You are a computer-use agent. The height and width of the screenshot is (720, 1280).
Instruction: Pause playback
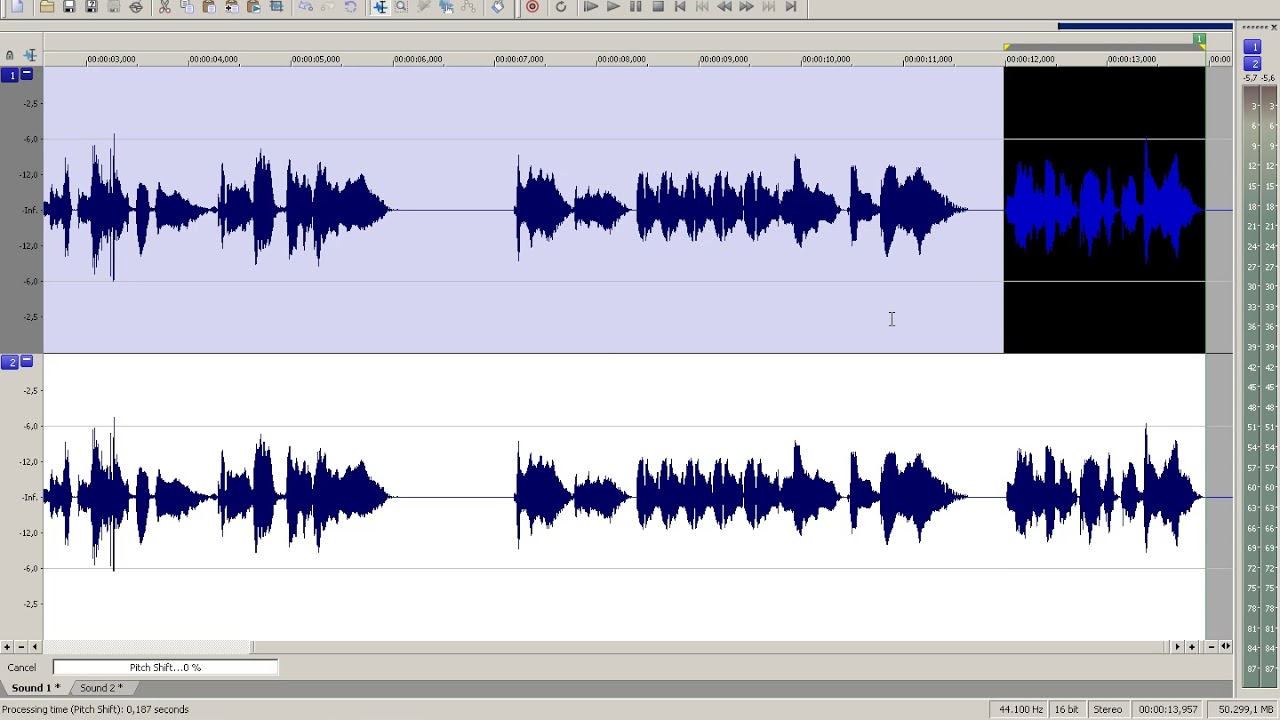[635, 6]
